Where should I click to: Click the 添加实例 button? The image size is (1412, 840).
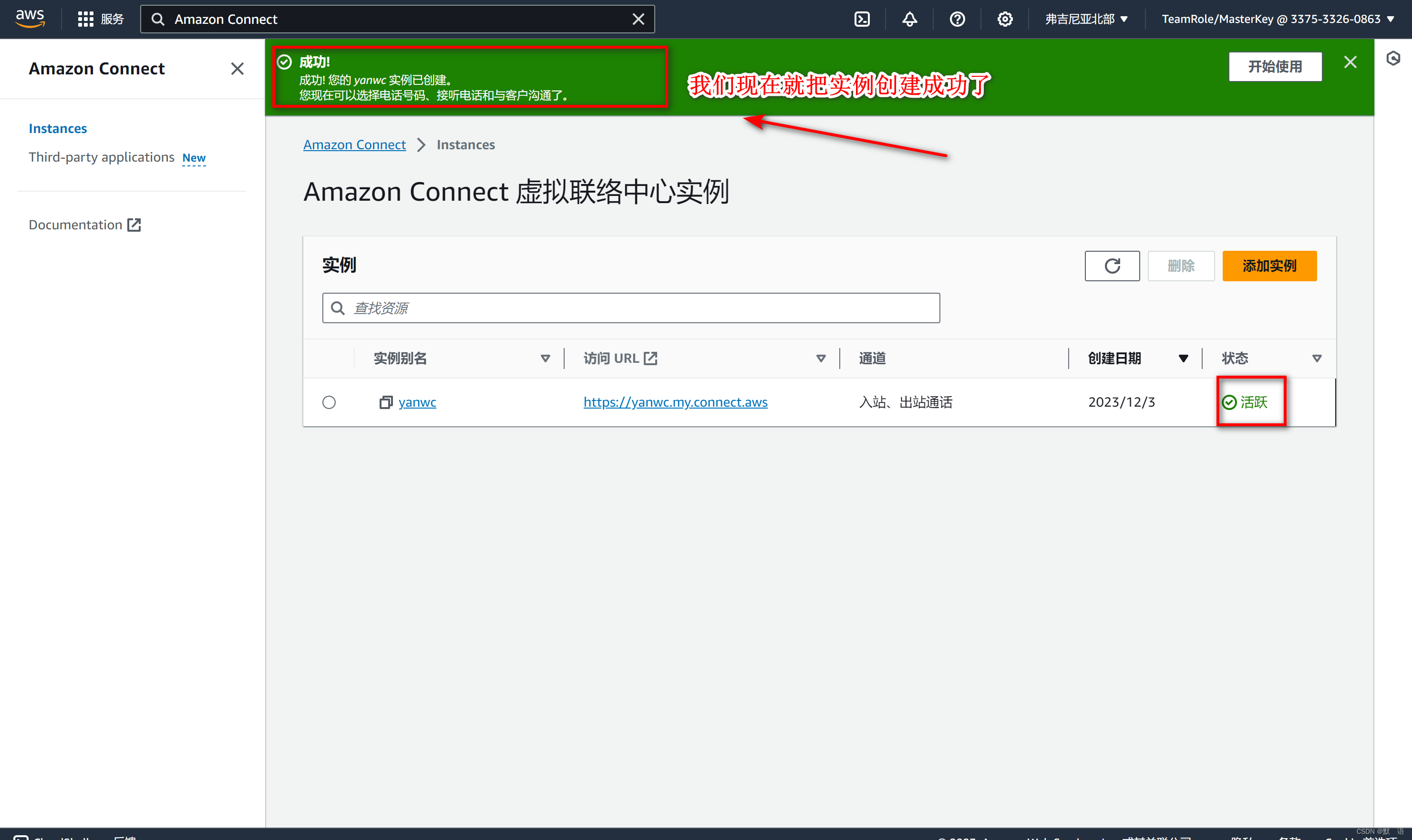pos(1269,266)
